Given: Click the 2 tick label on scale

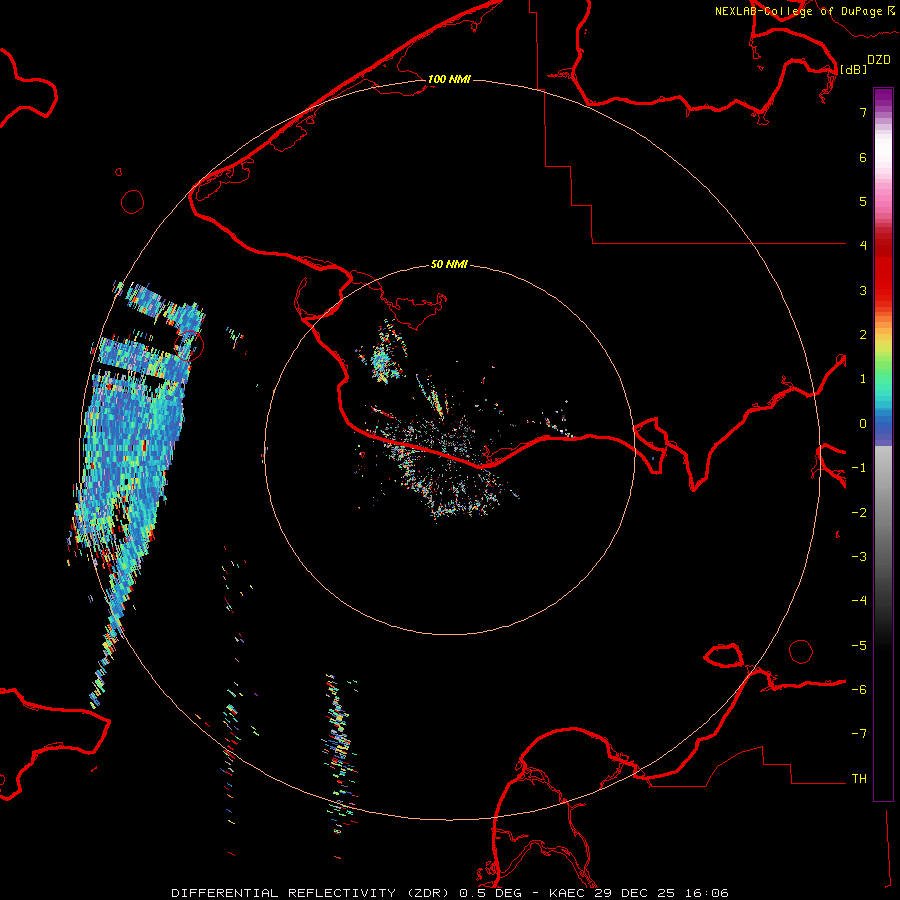Looking at the screenshot, I should 863,335.
